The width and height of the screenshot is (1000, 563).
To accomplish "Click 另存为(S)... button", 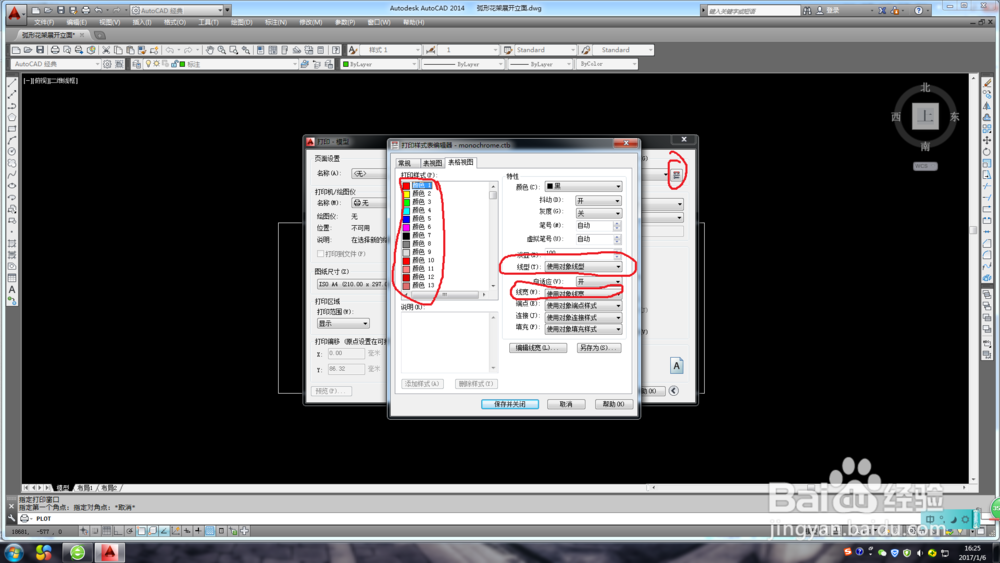I will click(598, 348).
